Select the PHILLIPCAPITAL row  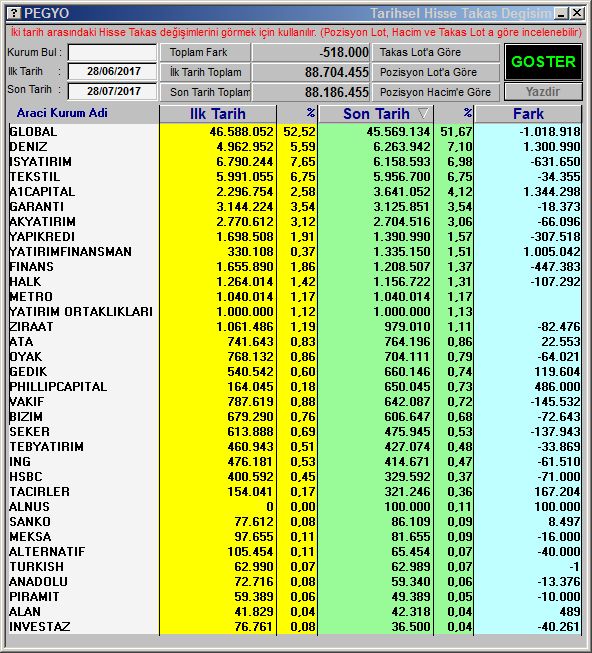coord(295,386)
